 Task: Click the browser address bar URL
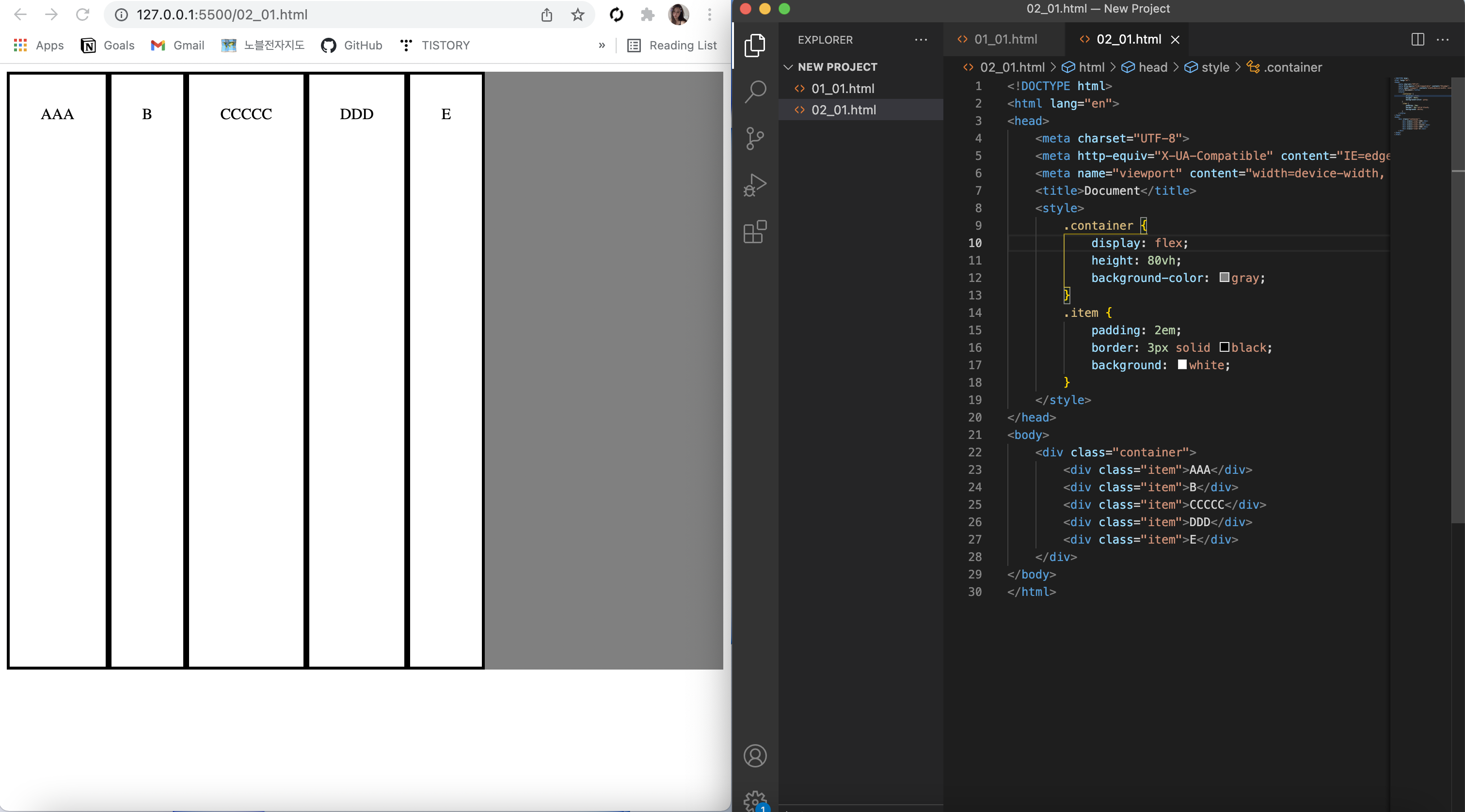click(222, 15)
